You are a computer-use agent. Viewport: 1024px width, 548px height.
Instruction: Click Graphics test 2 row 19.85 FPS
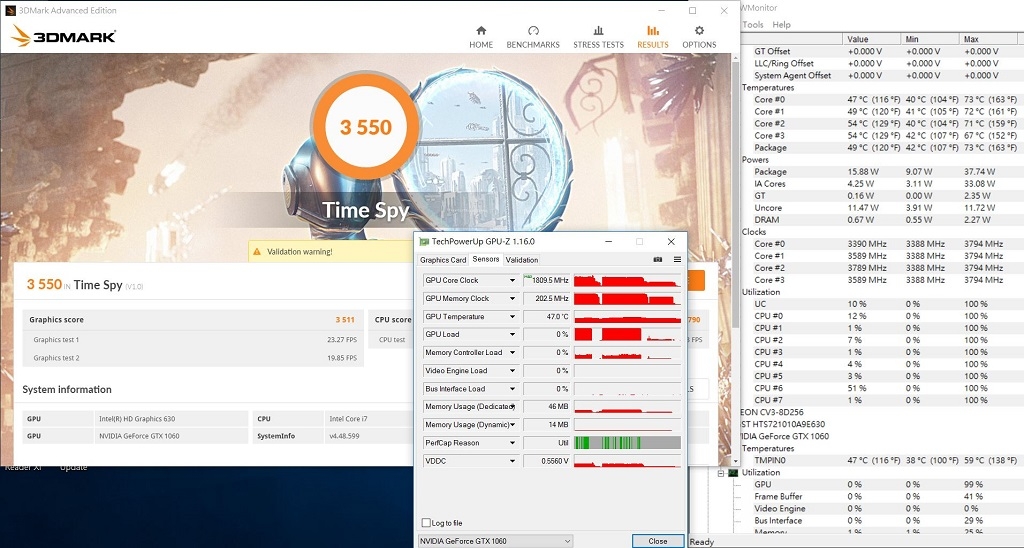pos(193,358)
